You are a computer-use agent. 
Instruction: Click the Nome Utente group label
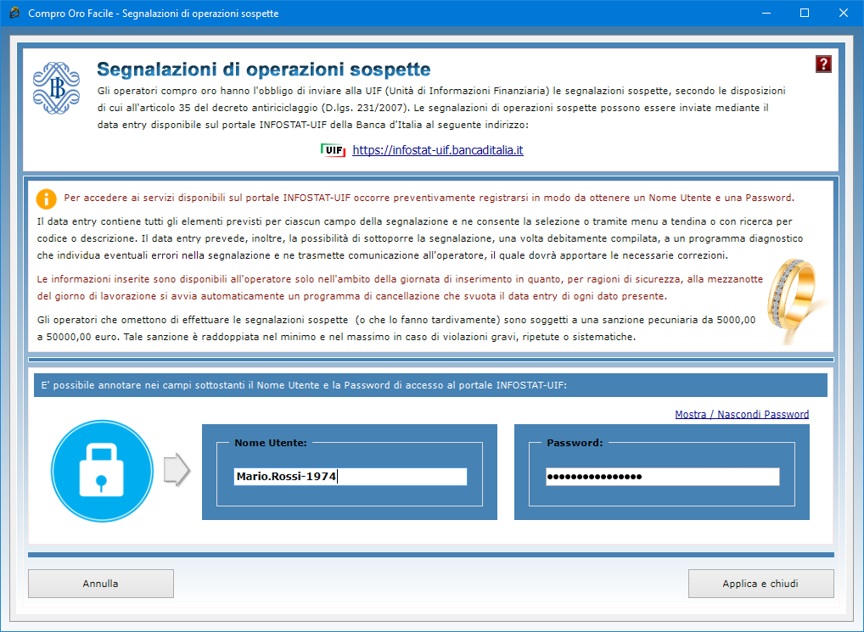pos(270,442)
